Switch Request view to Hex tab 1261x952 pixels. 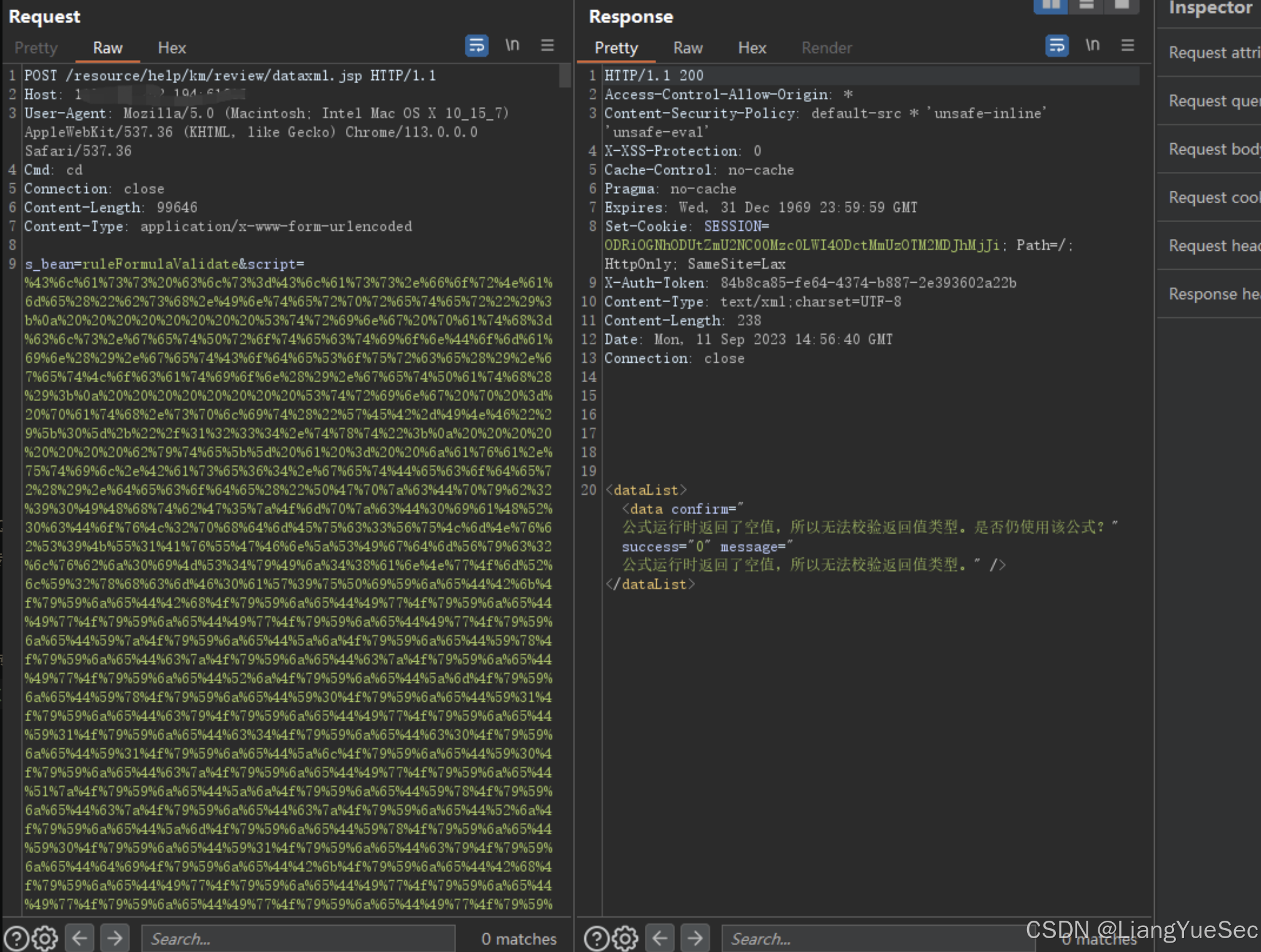pos(171,48)
